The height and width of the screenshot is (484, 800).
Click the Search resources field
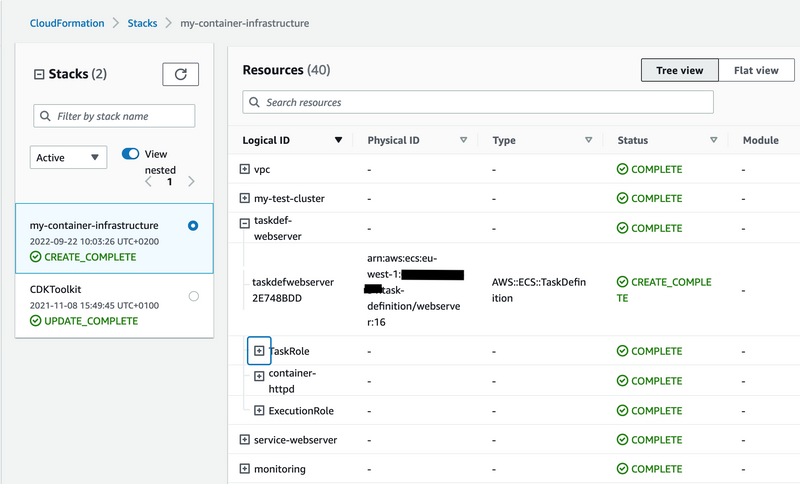[478, 102]
